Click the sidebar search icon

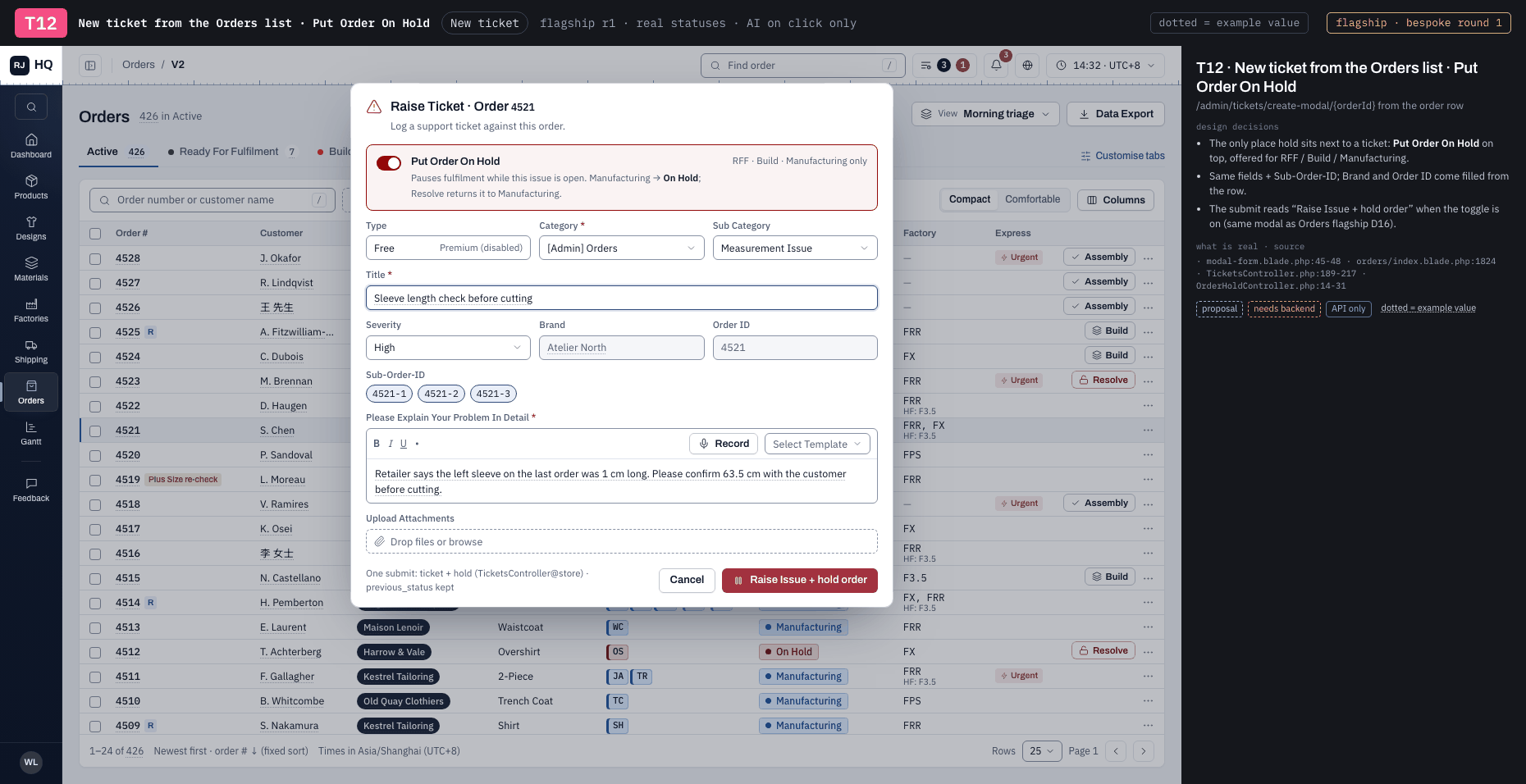[31, 107]
